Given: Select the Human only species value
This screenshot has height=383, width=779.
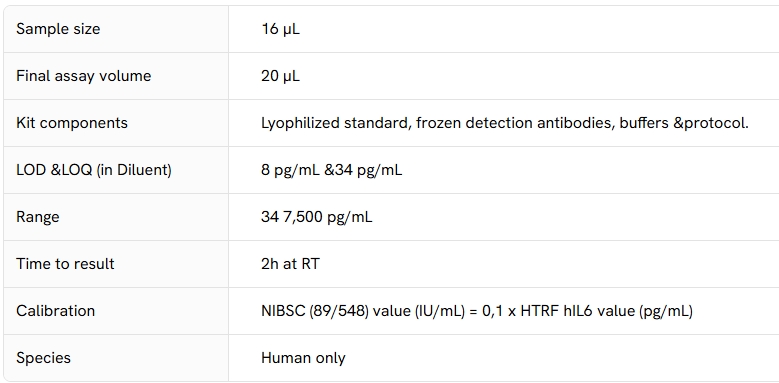Looking at the screenshot, I should (303, 358).
